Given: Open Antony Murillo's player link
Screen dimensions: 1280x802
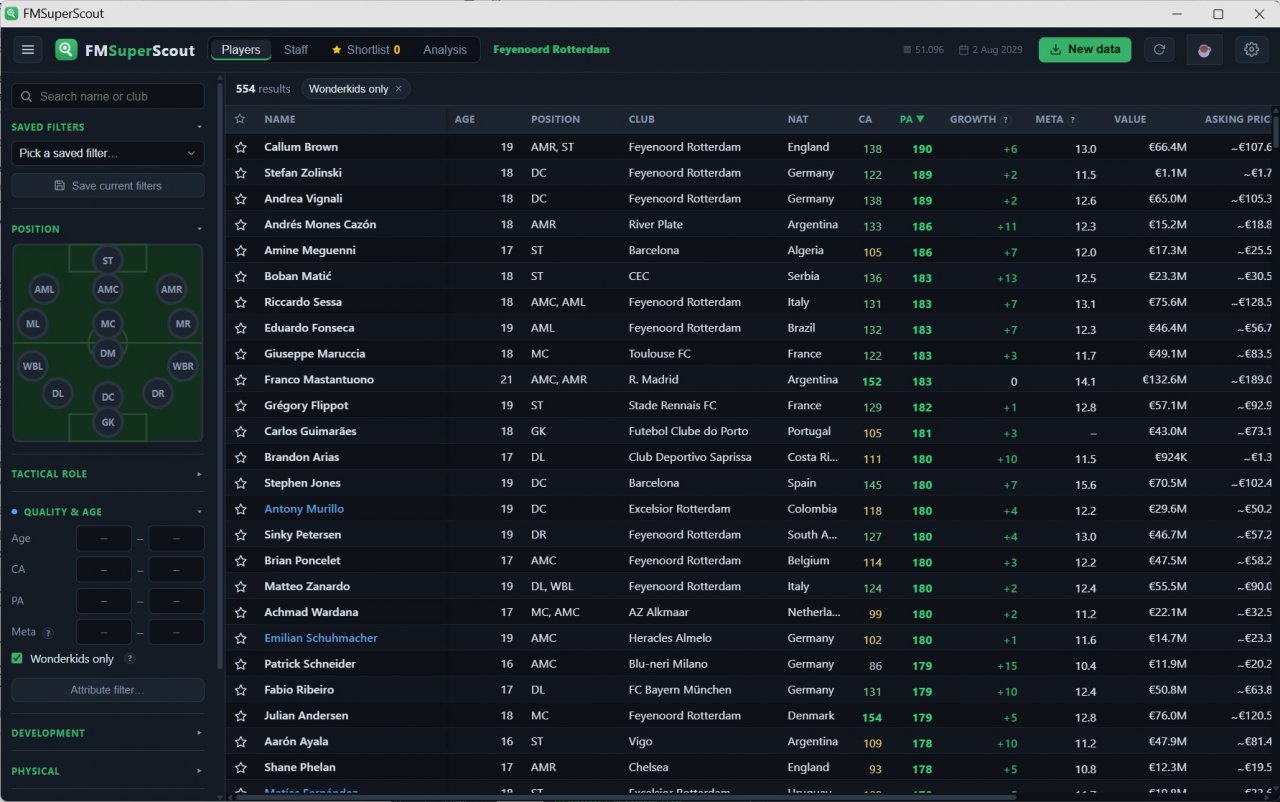Looking at the screenshot, I should 304,509.
